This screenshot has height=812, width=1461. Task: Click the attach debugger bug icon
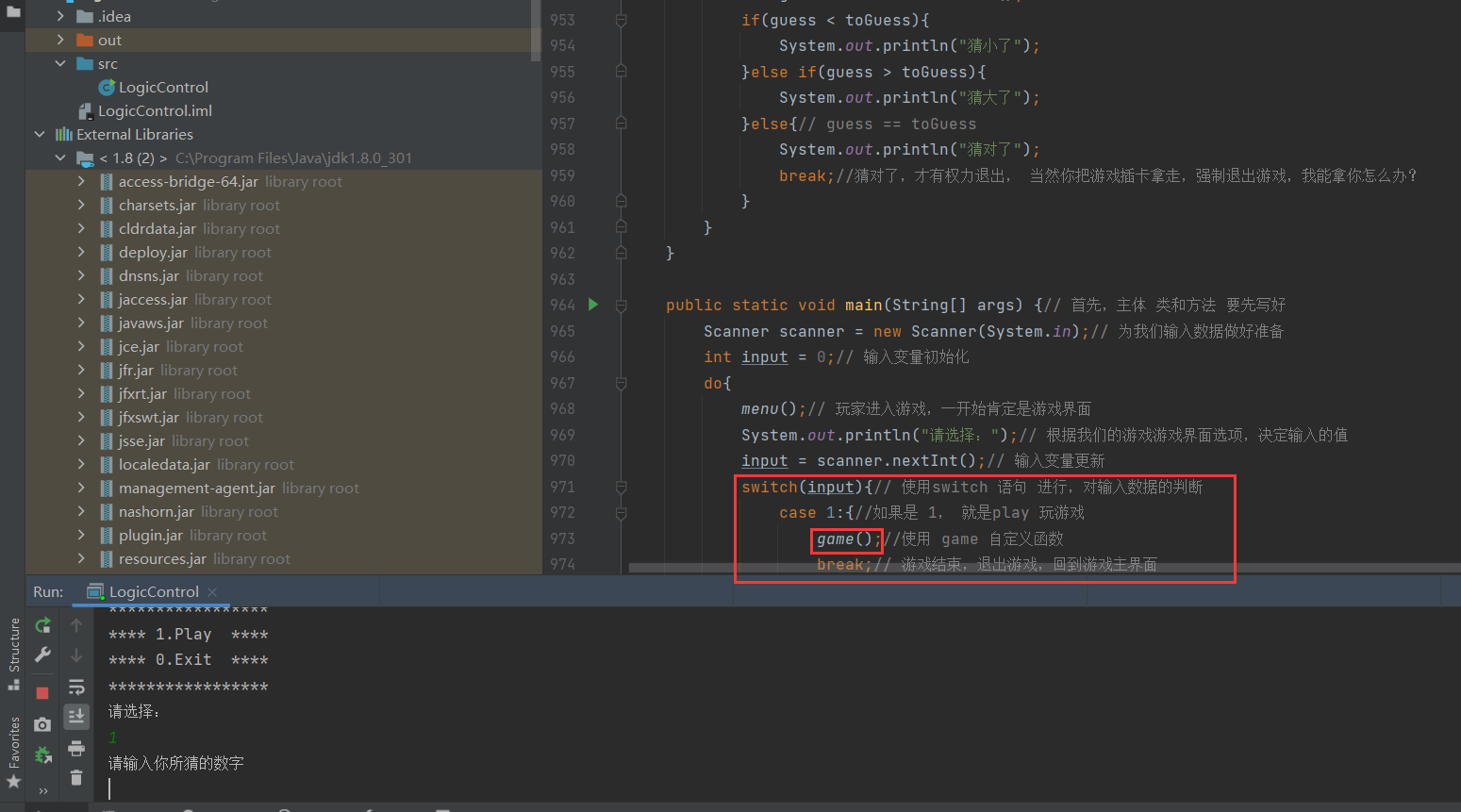pos(42,754)
